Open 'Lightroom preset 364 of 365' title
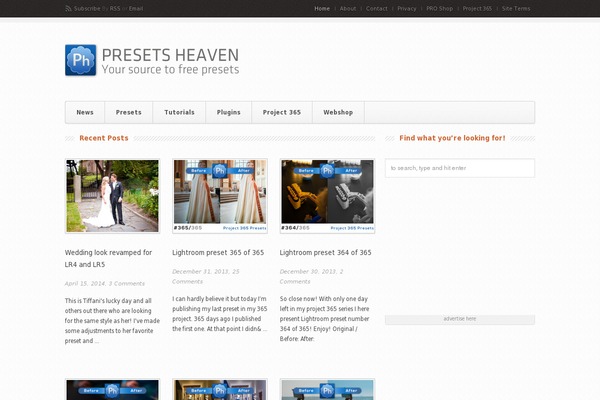 pyautogui.click(x=326, y=253)
